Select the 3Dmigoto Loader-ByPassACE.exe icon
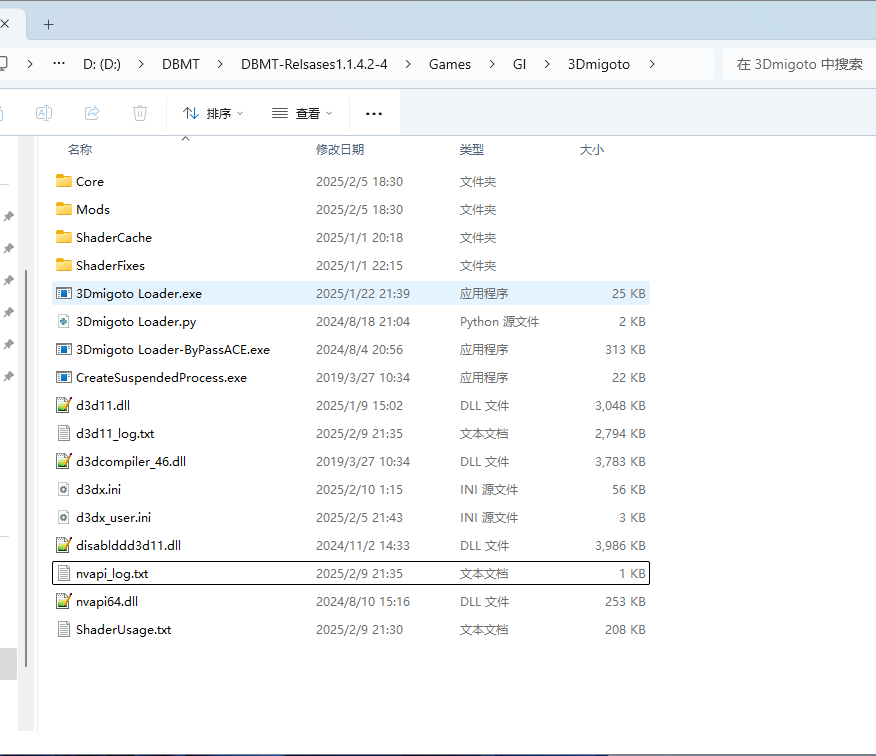876x756 pixels. pos(64,349)
